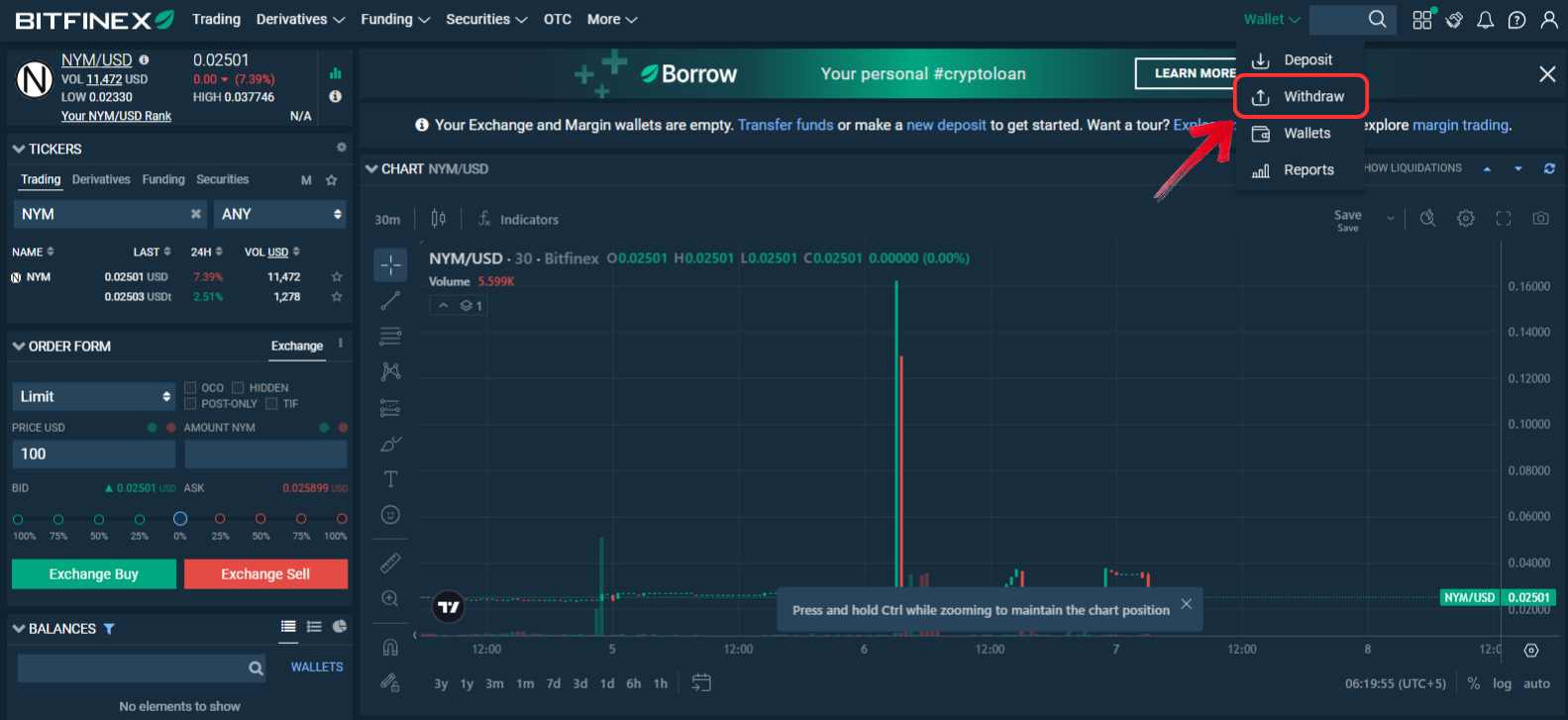Select the trend line drawing tool
The image size is (1568, 720).
[x=390, y=300]
